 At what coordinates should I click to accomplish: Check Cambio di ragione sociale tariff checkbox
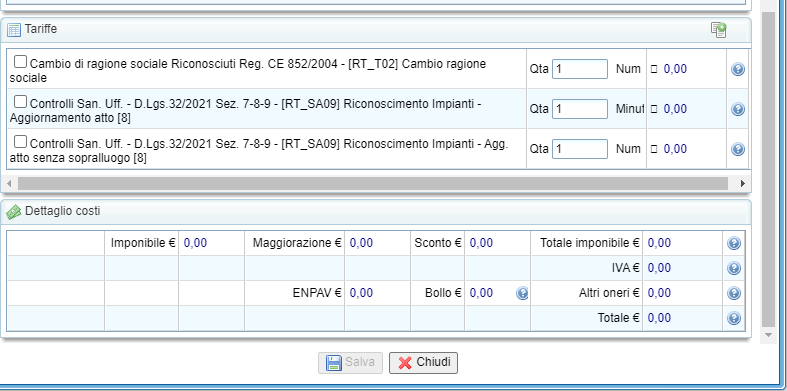(x=20, y=62)
